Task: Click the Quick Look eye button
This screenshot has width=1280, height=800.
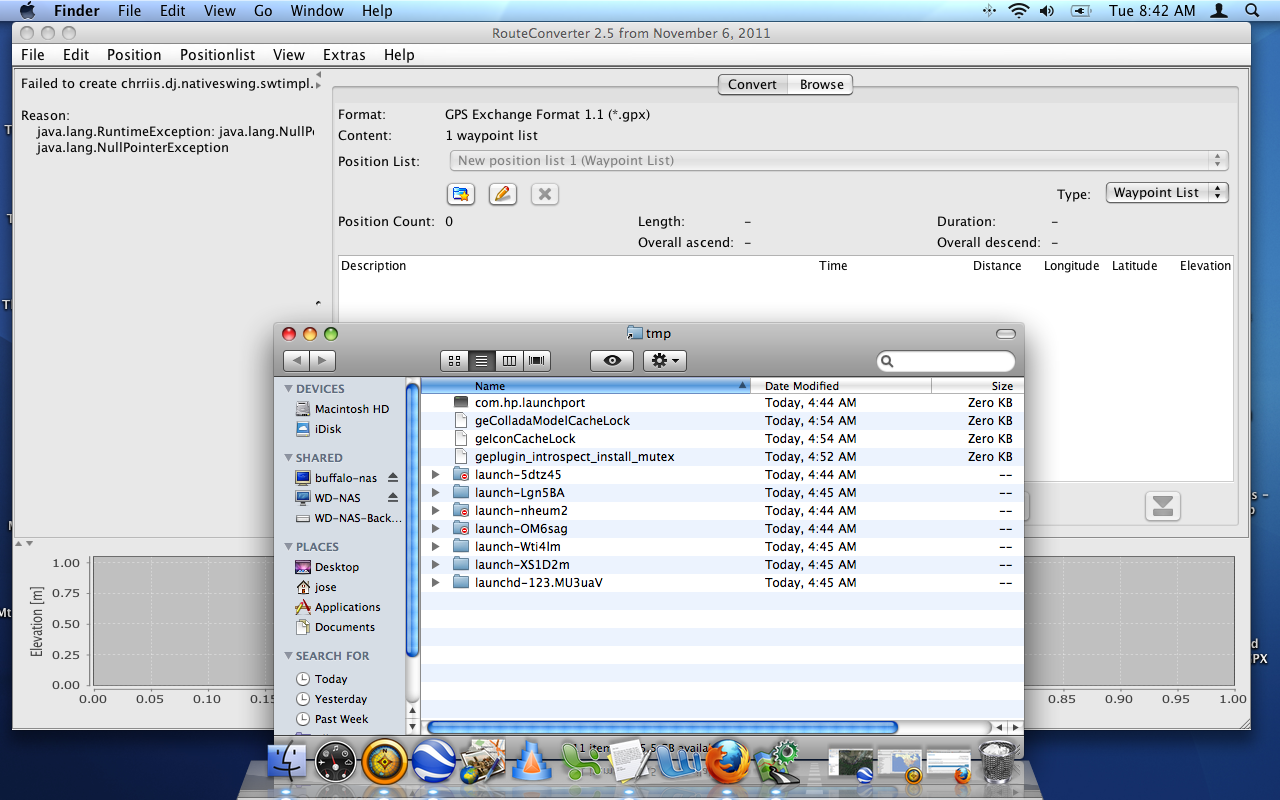Action: pyautogui.click(x=612, y=361)
